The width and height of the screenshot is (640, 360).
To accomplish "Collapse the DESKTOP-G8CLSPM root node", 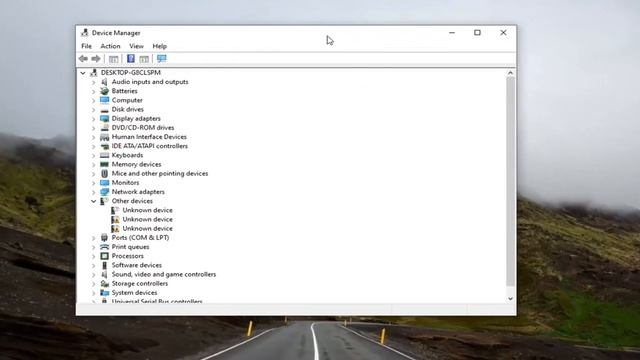I will point(83,73).
